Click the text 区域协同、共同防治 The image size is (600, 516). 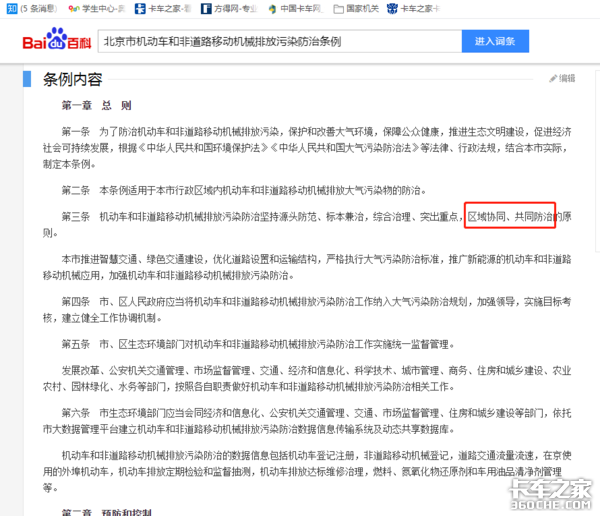click(x=510, y=217)
